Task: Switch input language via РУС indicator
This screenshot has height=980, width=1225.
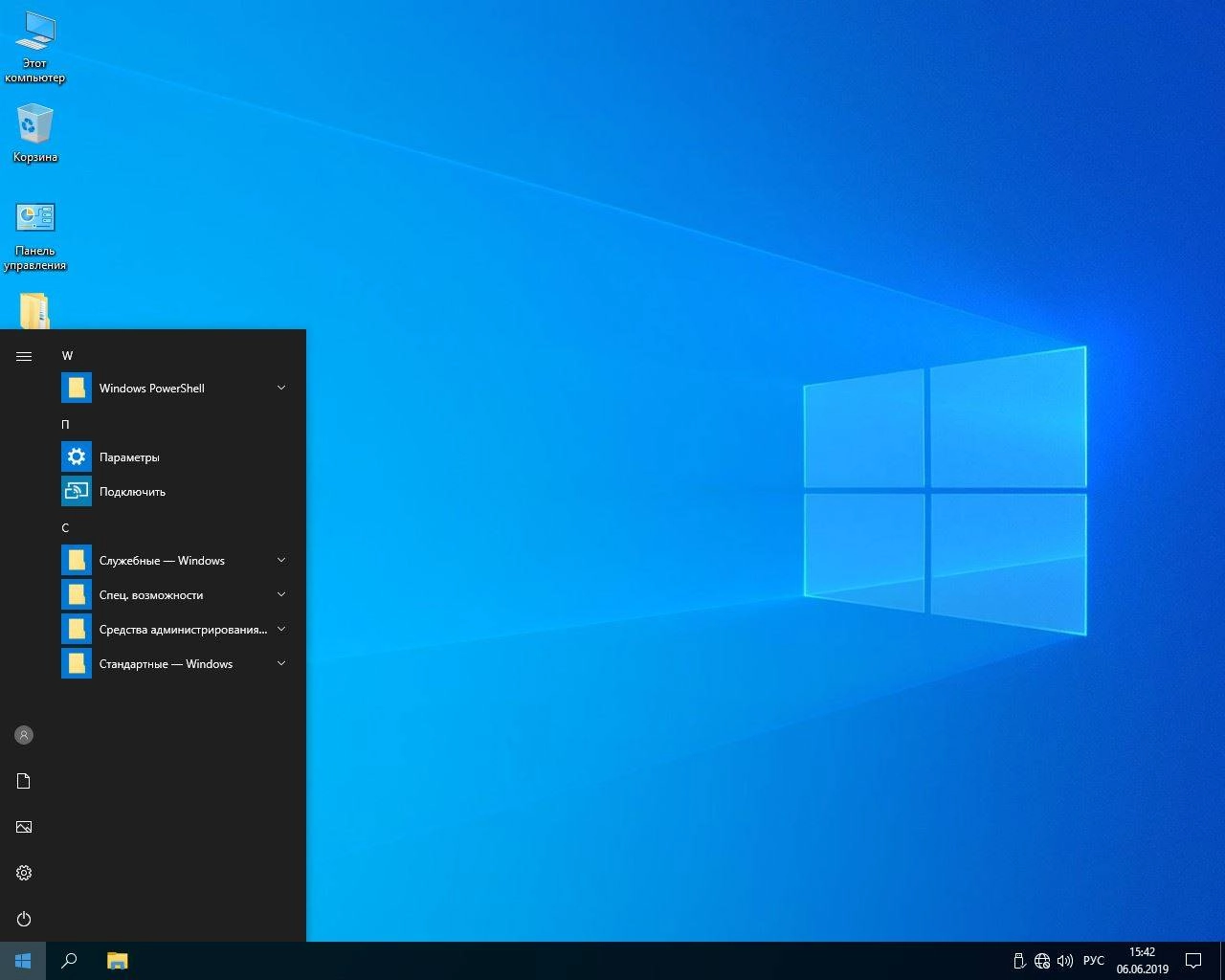Action: [x=1094, y=961]
